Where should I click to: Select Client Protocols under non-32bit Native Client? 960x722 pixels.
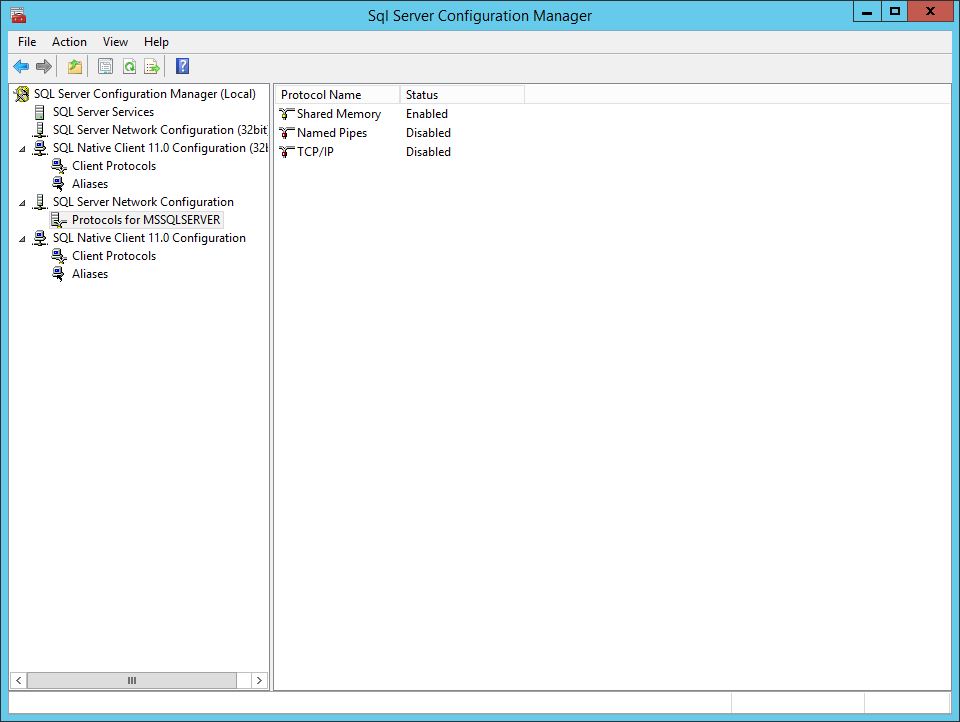(x=114, y=256)
